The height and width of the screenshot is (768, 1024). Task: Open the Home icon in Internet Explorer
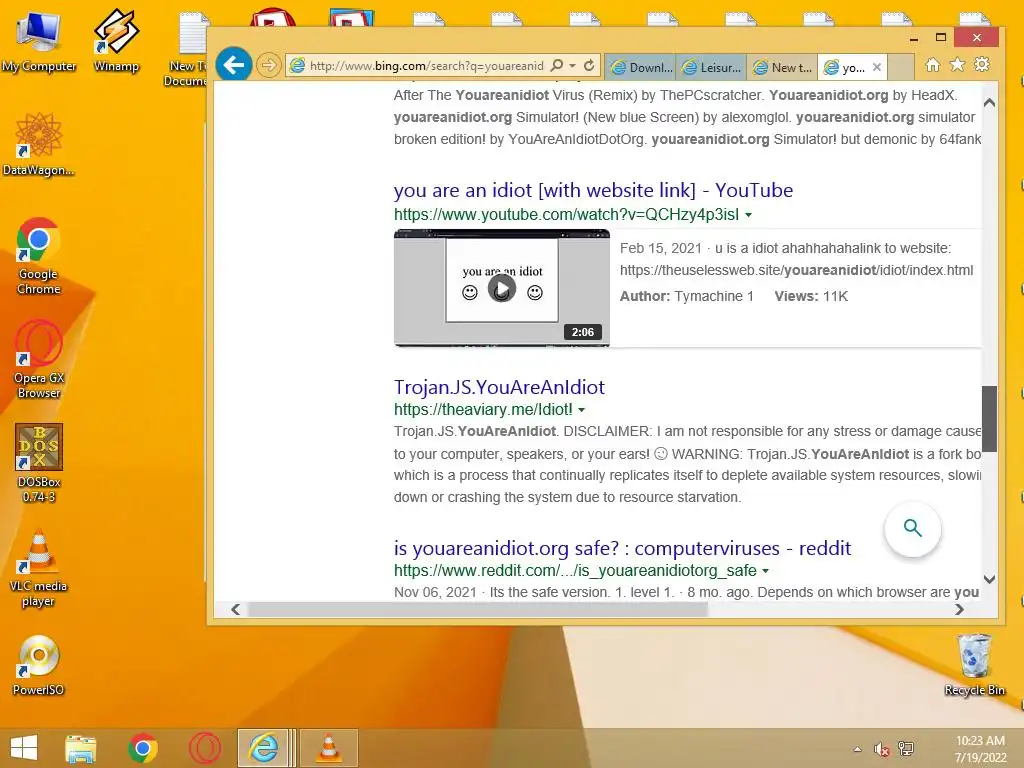click(933, 65)
